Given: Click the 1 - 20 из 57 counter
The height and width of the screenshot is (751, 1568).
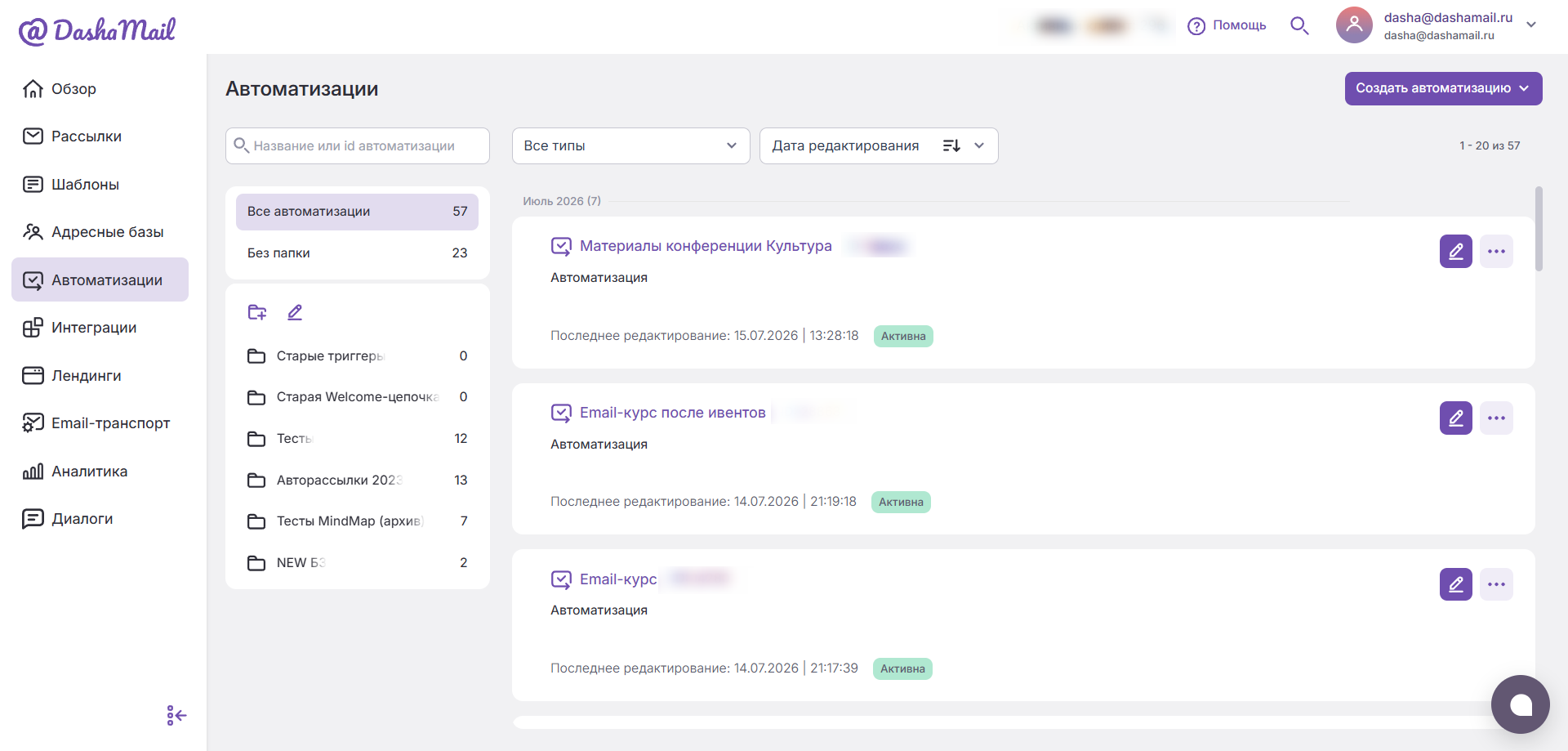Looking at the screenshot, I should [x=1490, y=145].
